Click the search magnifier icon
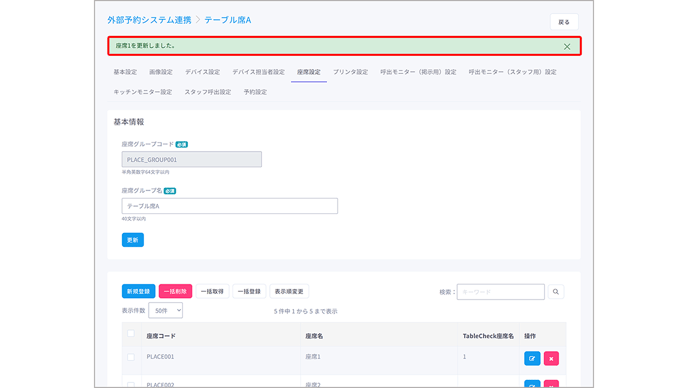 [x=555, y=292]
